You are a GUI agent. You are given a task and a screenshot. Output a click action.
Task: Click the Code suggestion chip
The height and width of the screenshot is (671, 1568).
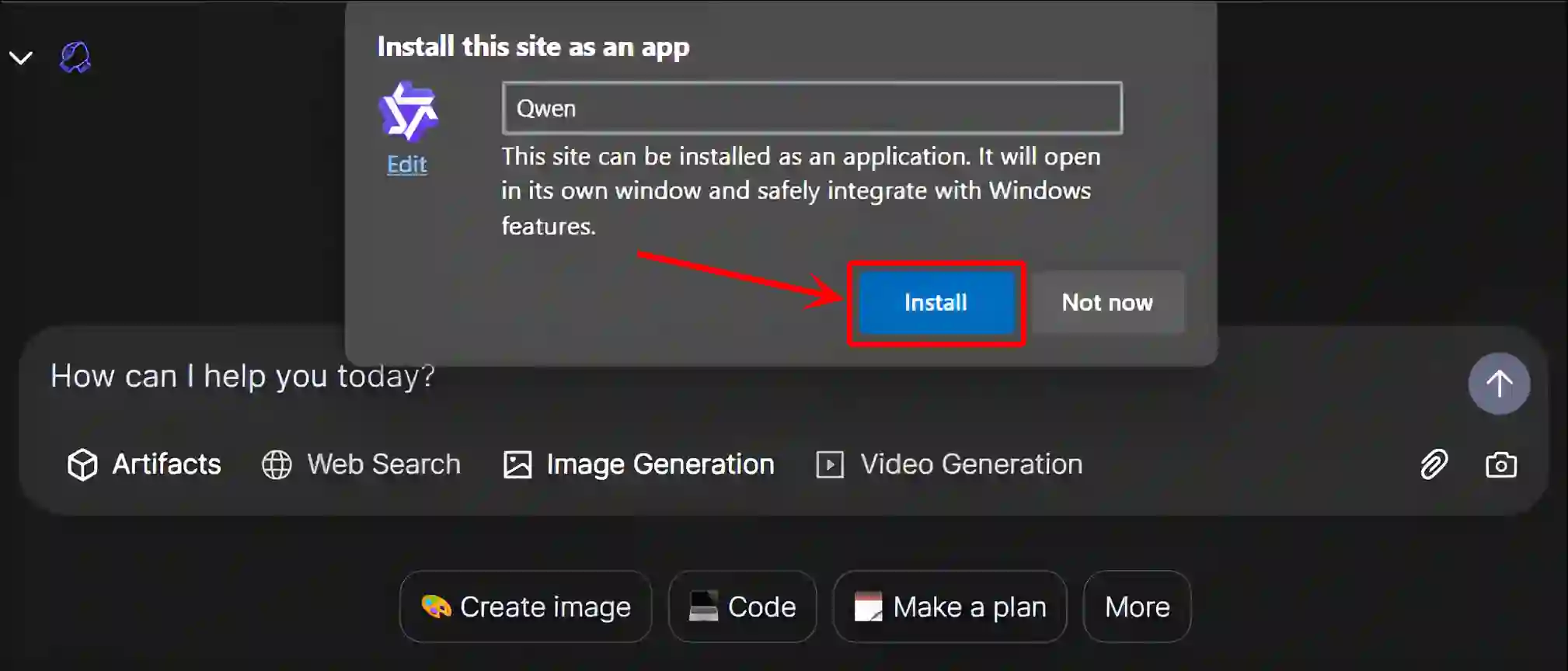tap(742, 607)
